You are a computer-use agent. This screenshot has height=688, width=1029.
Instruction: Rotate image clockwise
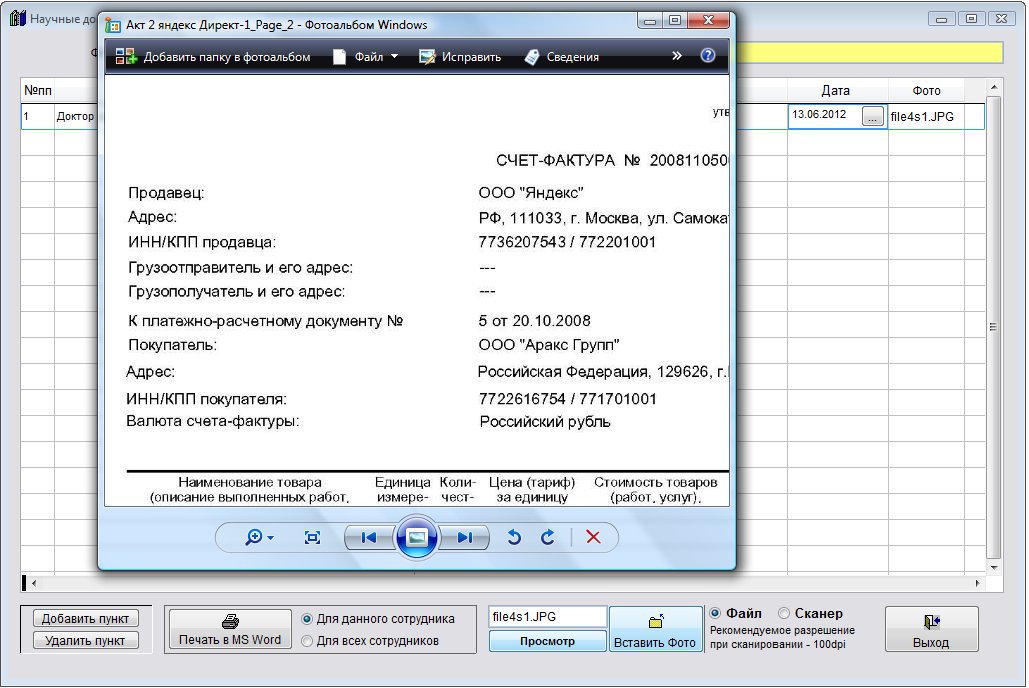[547, 538]
